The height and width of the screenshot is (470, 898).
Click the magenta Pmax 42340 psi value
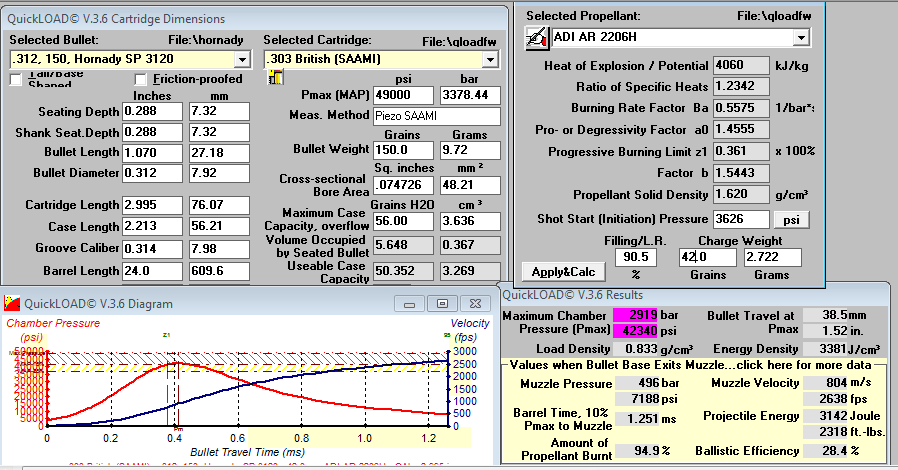636,331
